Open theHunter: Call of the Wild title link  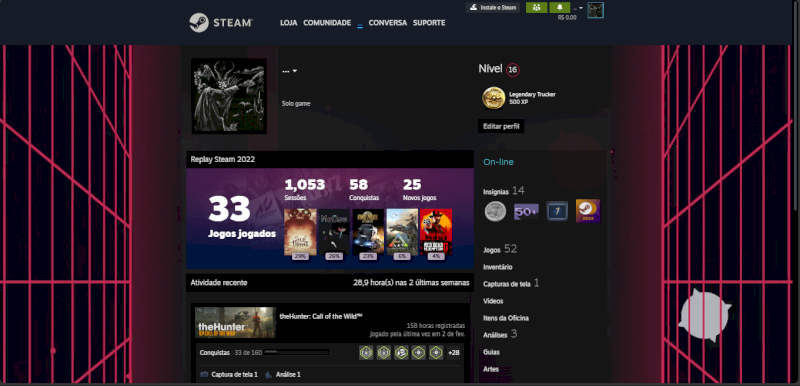pyautogui.click(x=321, y=316)
